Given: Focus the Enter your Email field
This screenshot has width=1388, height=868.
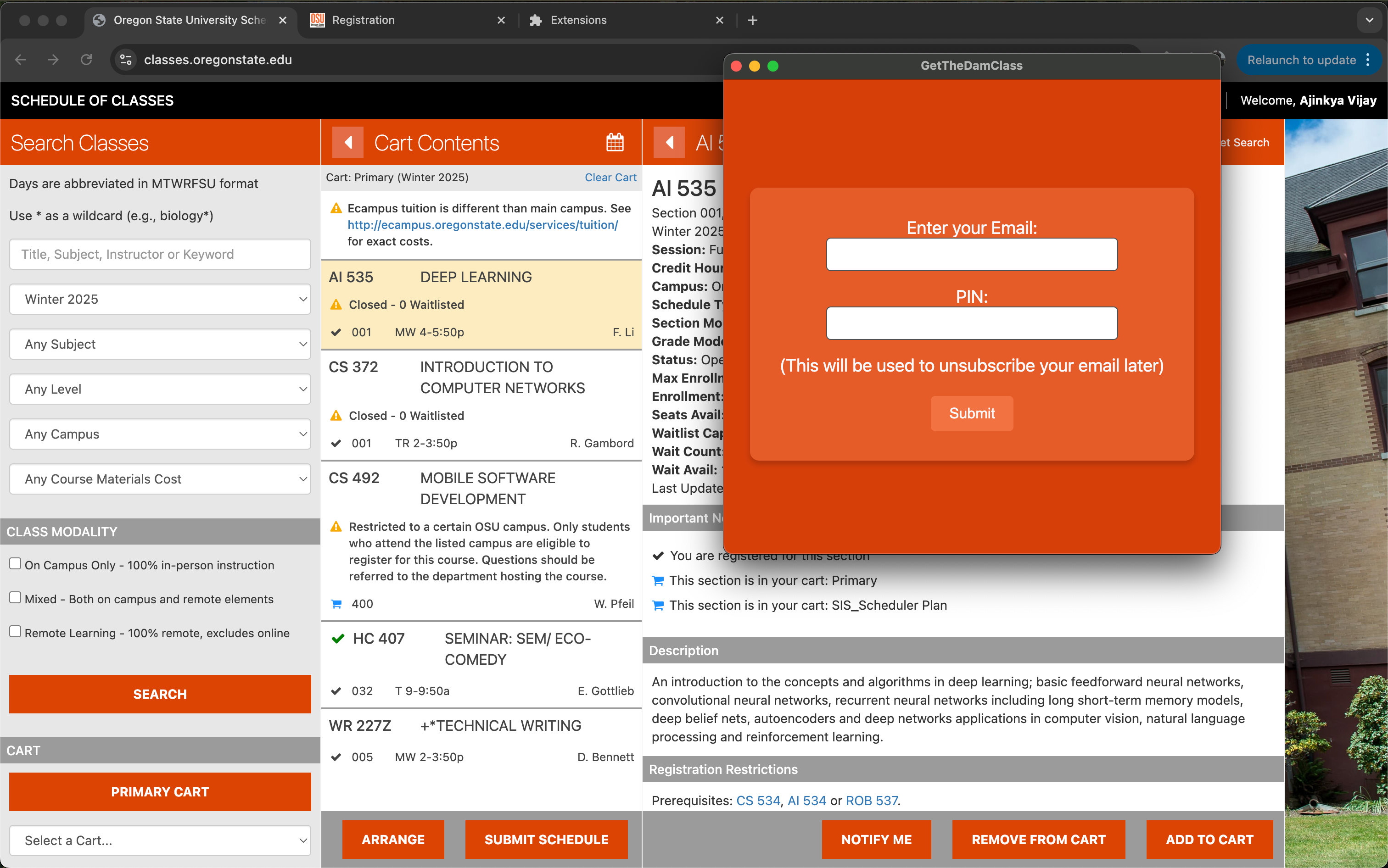Looking at the screenshot, I should (x=971, y=254).
